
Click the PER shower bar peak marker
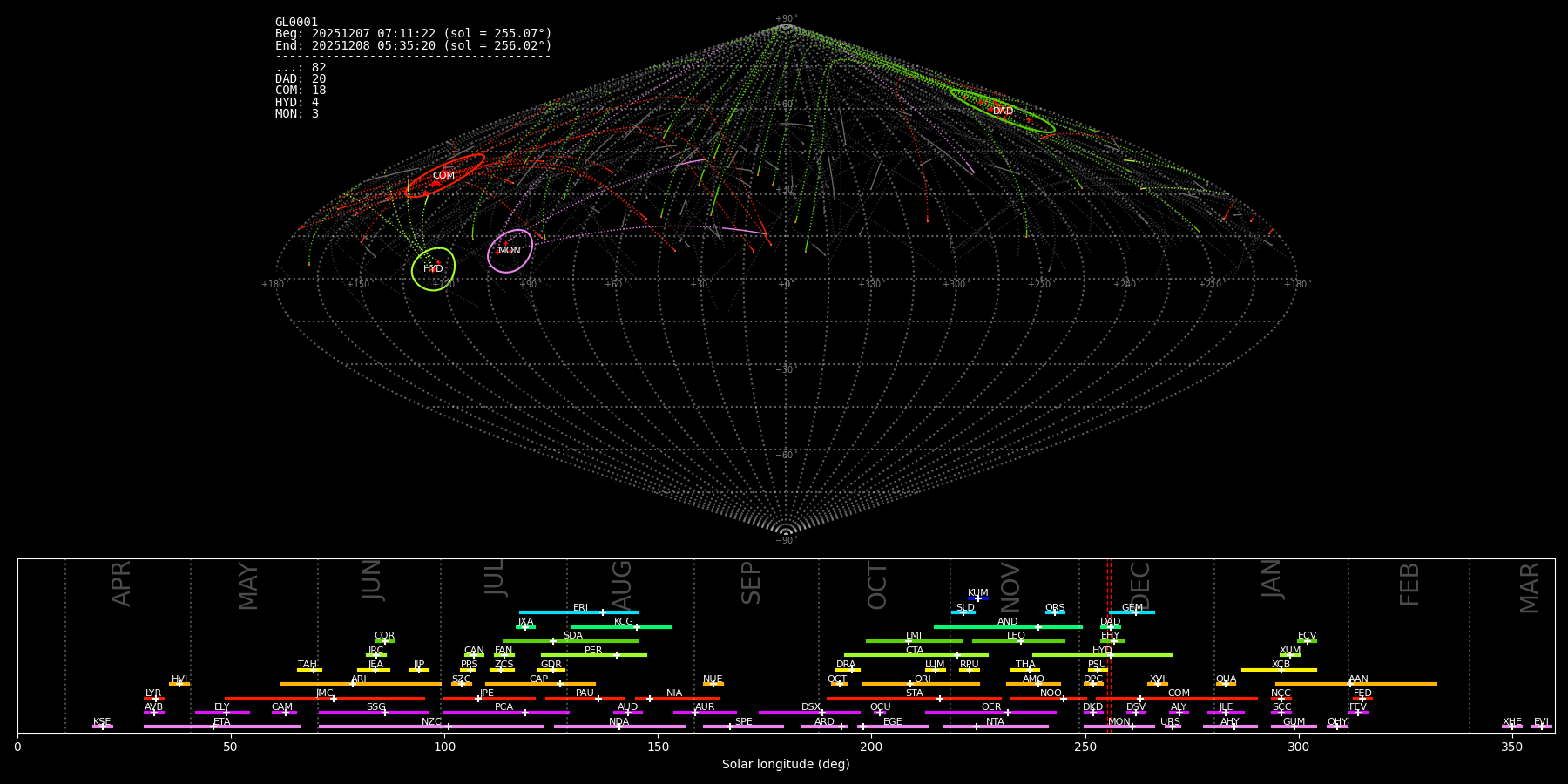pyautogui.click(x=617, y=655)
